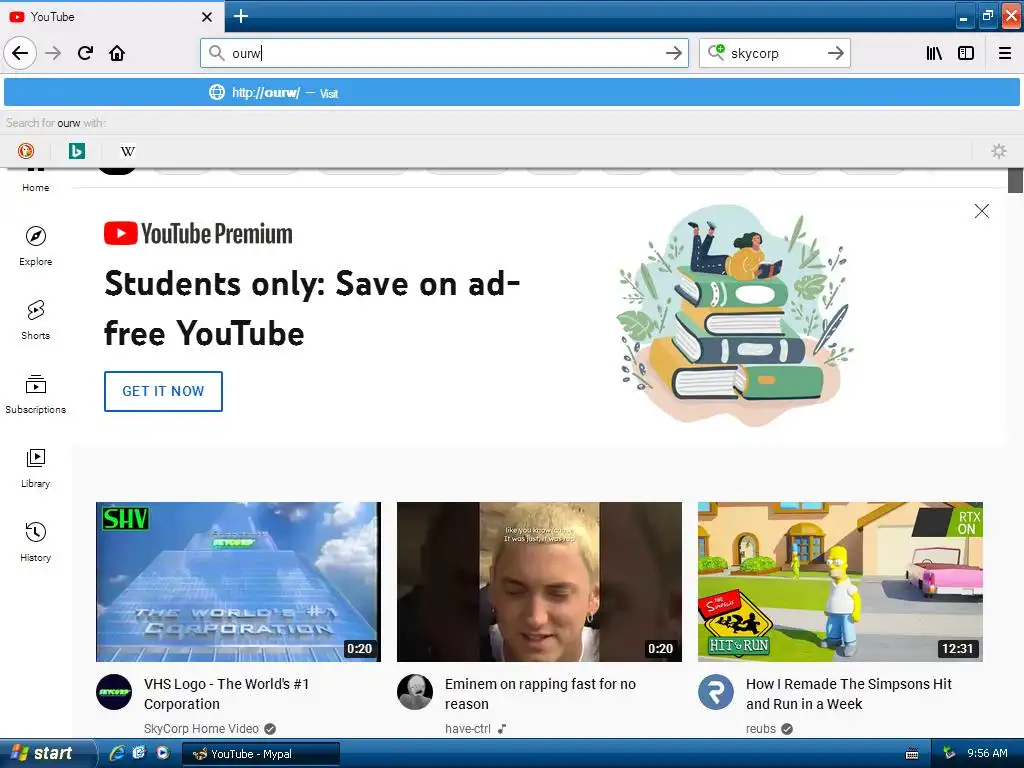
Task: Reload the current page
Action: (86, 53)
